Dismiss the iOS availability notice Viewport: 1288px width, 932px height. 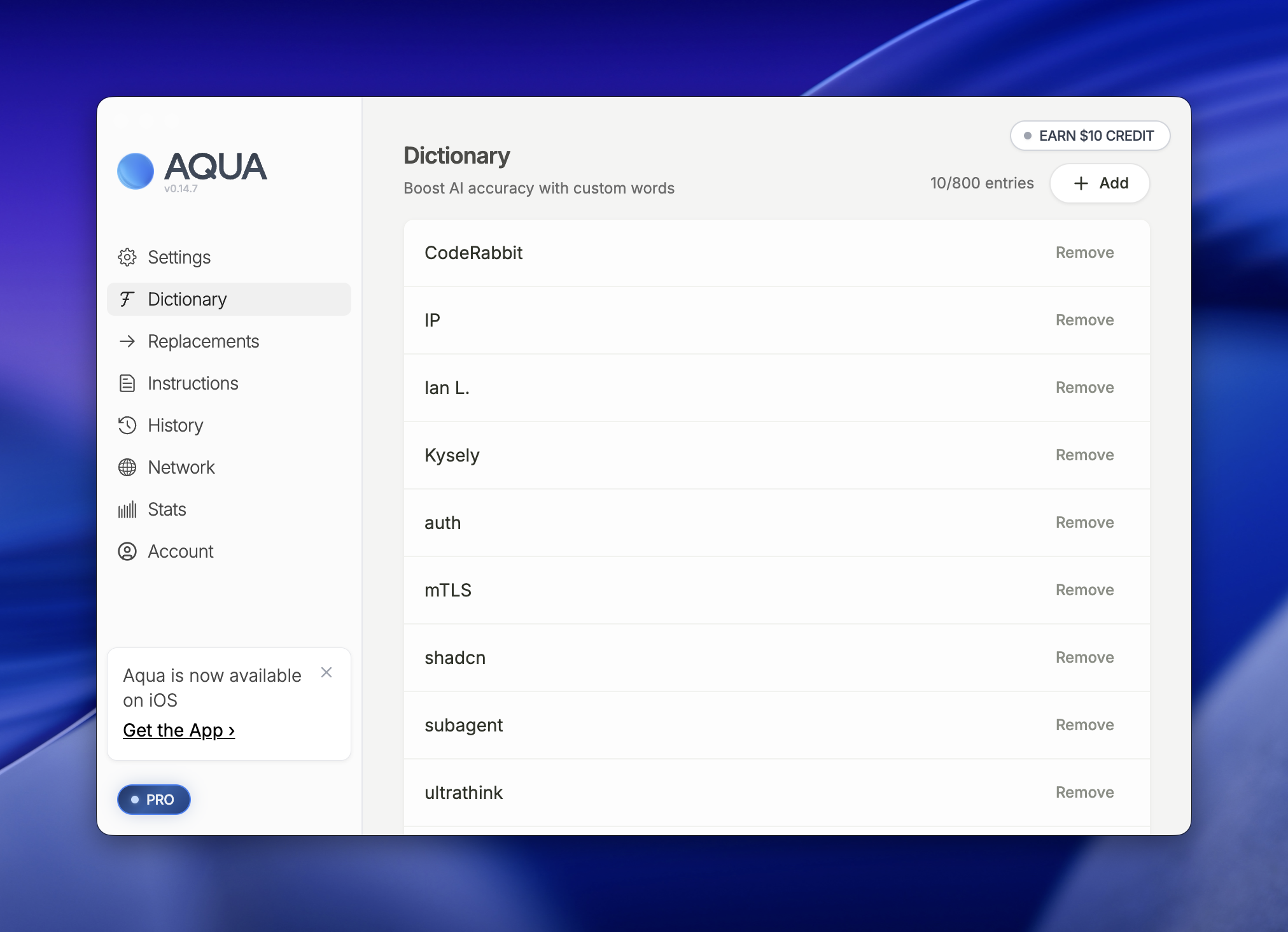(x=326, y=672)
